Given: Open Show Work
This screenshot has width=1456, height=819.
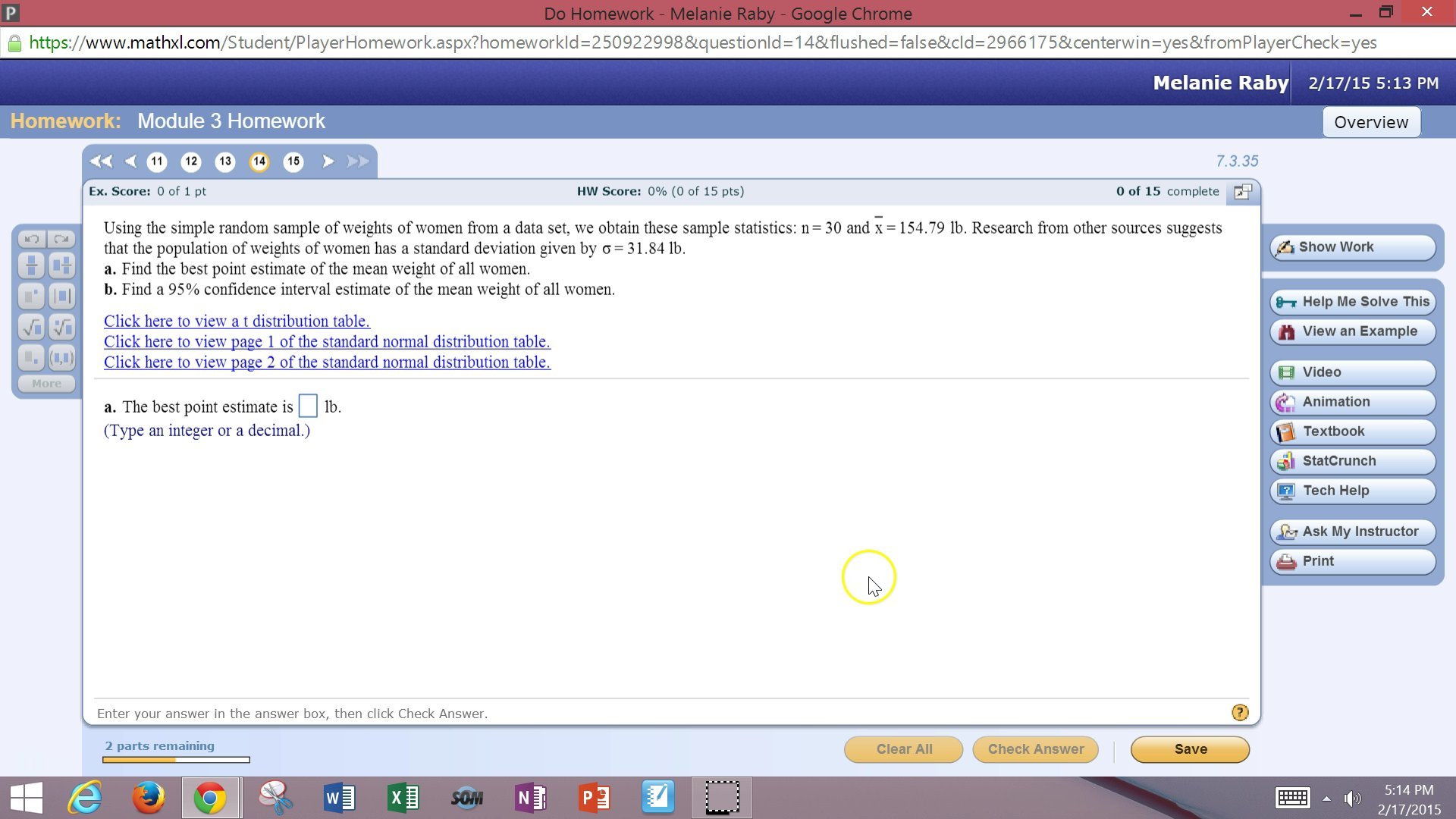Looking at the screenshot, I should coord(1352,246).
